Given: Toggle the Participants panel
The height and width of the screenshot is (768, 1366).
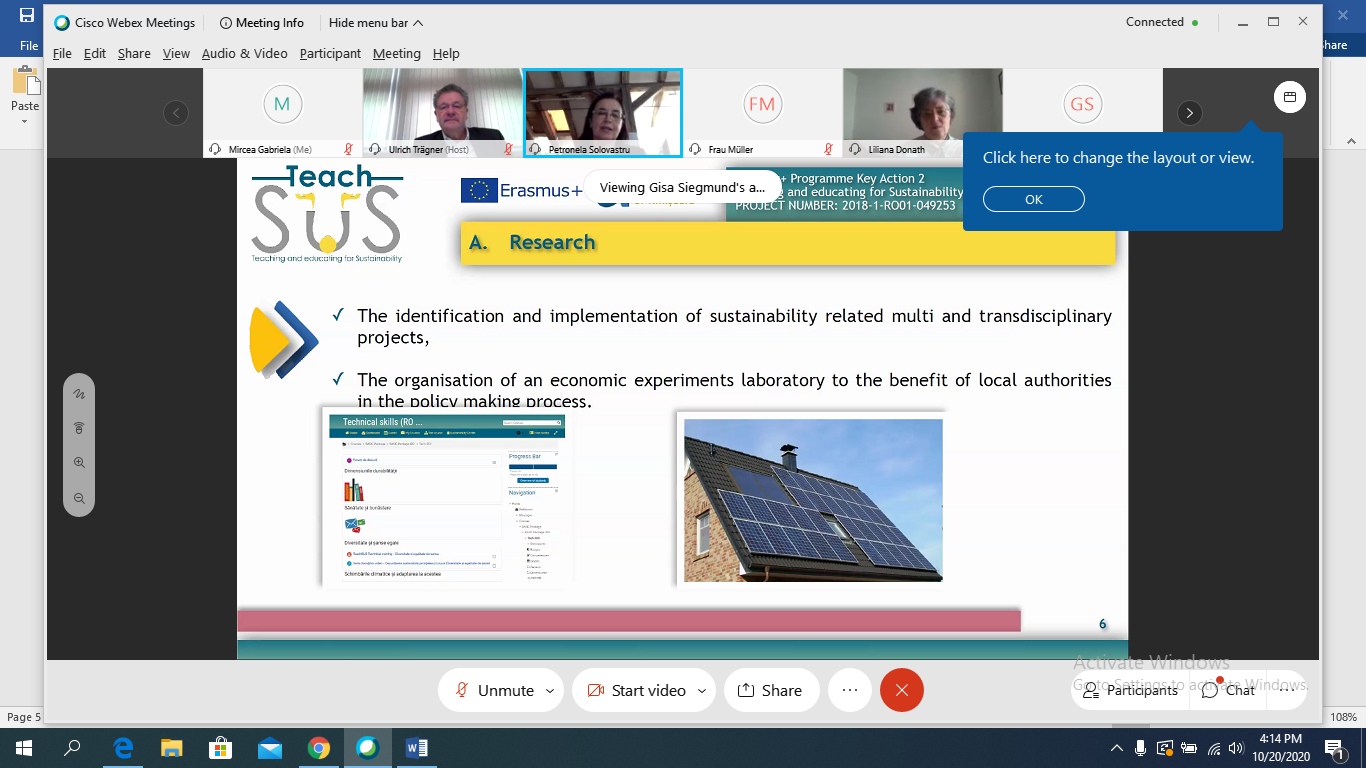Looking at the screenshot, I should pyautogui.click(x=1131, y=690).
